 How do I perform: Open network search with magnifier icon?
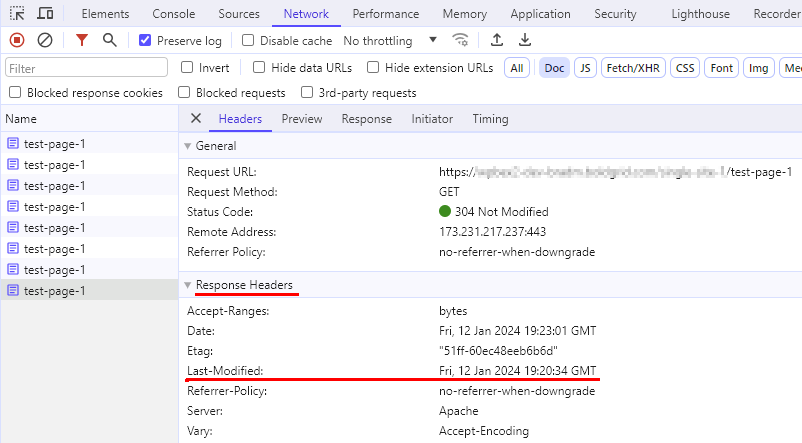click(109, 40)
